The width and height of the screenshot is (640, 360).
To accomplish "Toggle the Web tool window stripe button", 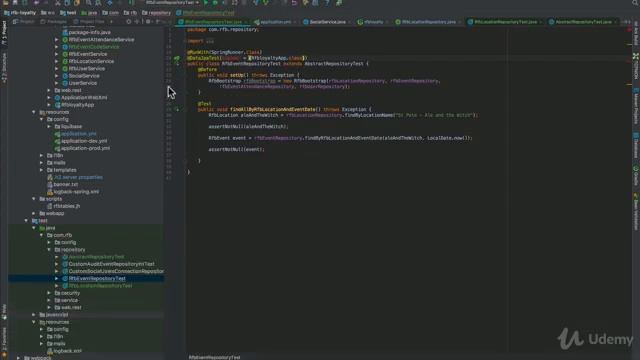I will point(4,311).
